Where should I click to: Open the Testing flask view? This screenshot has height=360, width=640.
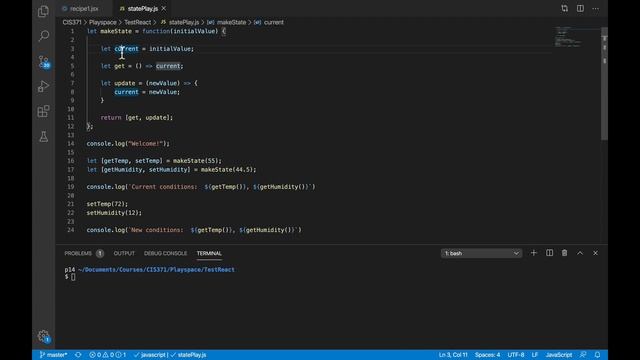click(x=43, y=136)
